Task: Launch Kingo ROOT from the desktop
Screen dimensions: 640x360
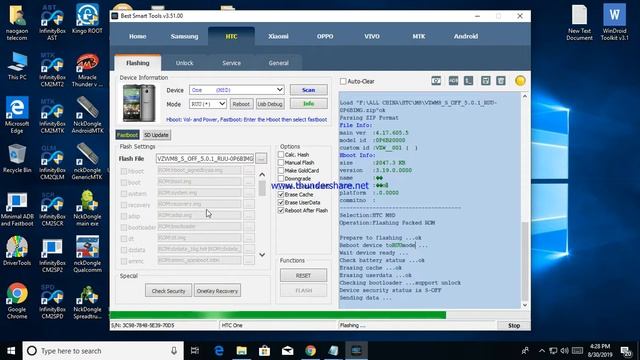Action: (87, 19)
